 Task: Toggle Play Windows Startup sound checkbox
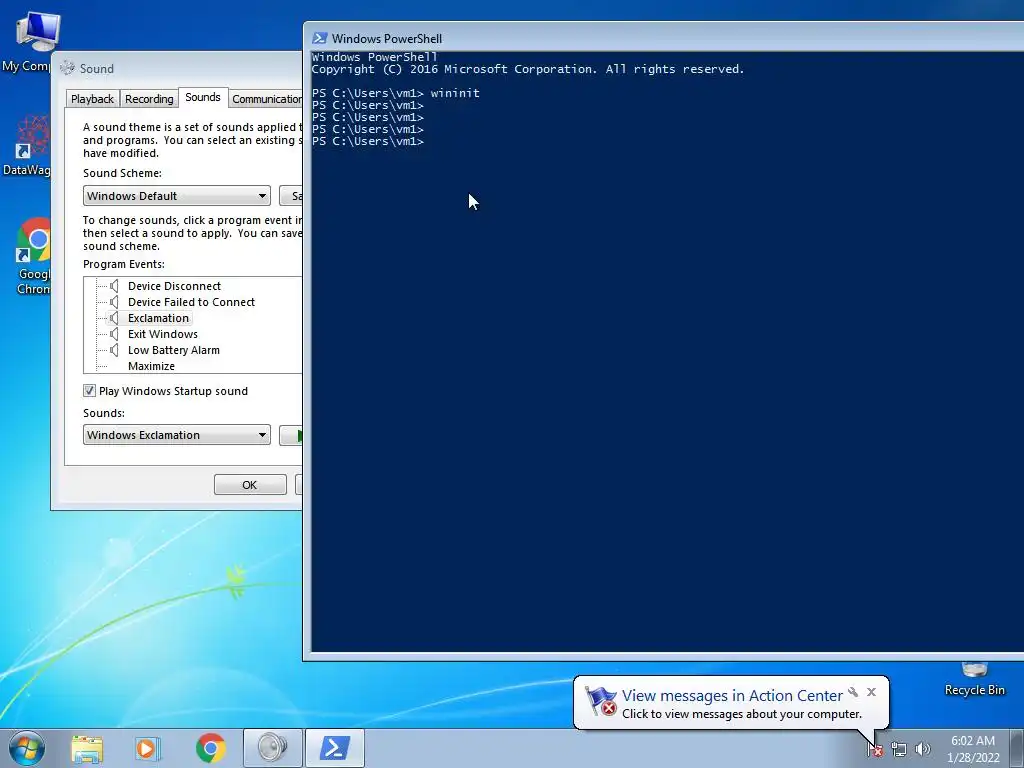pos(89,391)
